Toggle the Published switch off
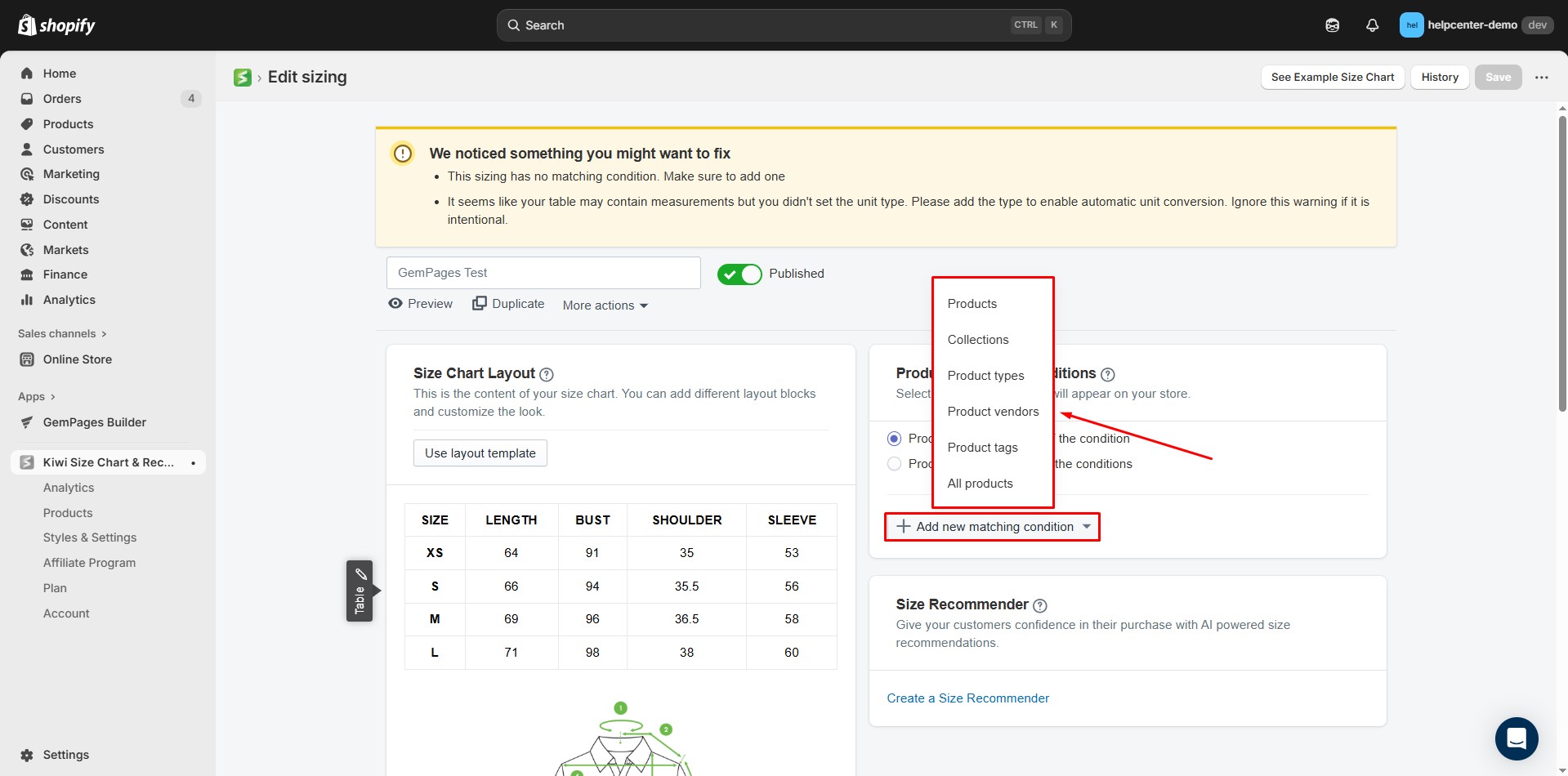 739,274
